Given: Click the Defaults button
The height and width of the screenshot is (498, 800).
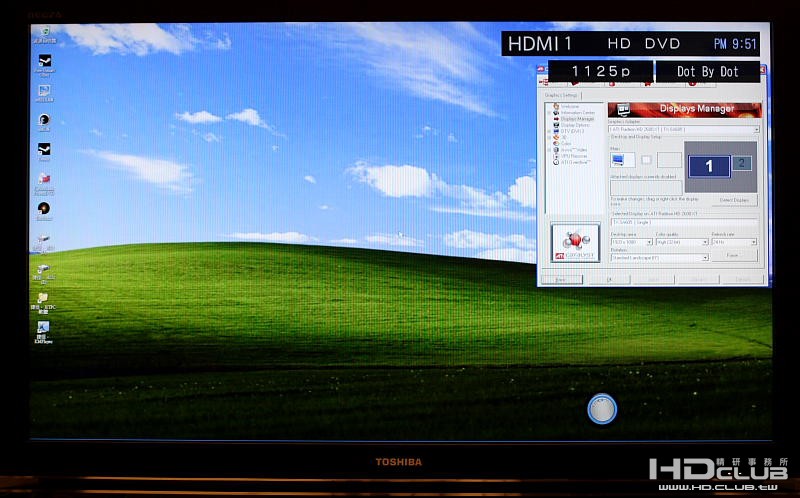Looking at the screenshot, I should point(743,280).
